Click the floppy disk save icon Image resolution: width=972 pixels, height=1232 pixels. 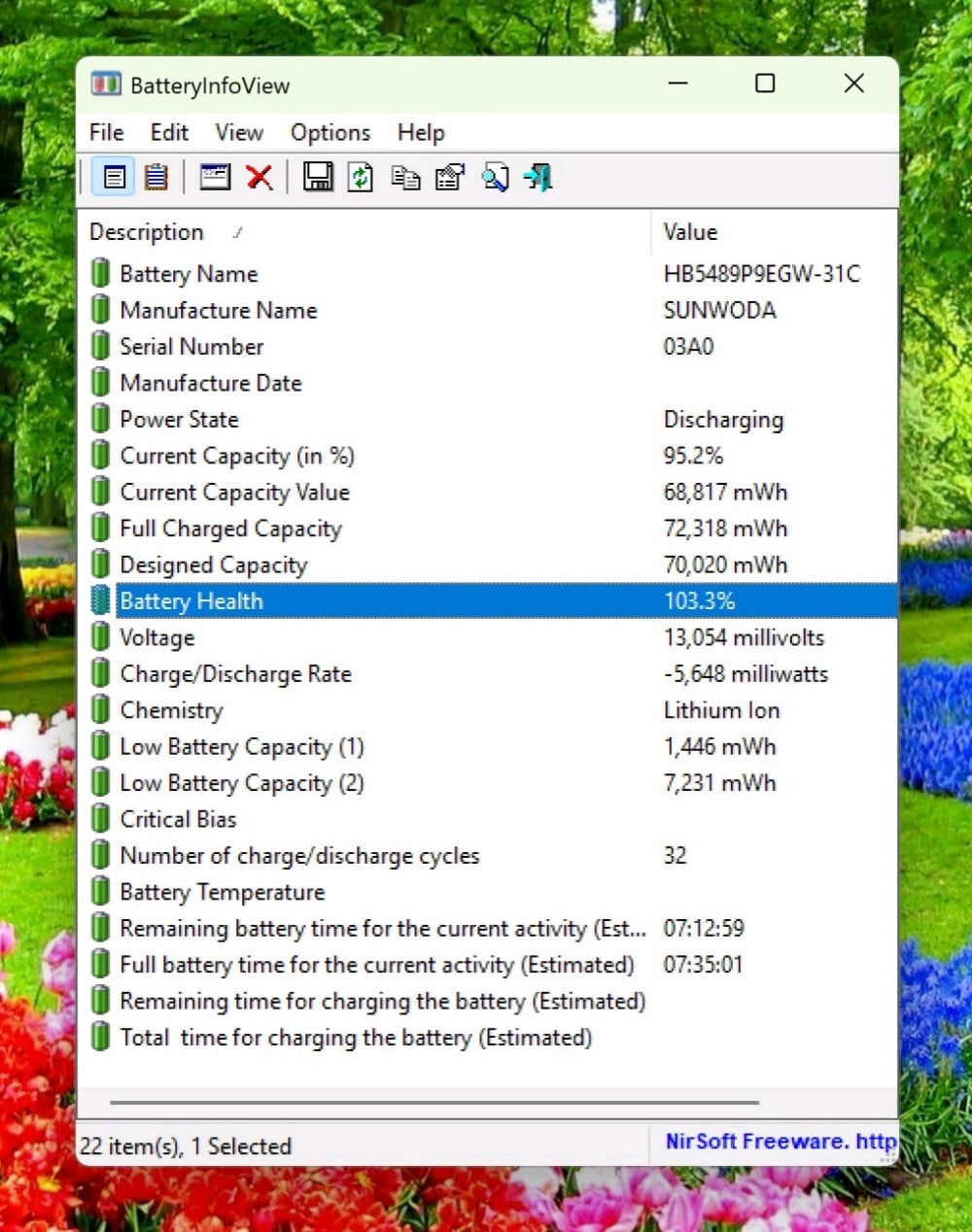click(x=317, y=178)
